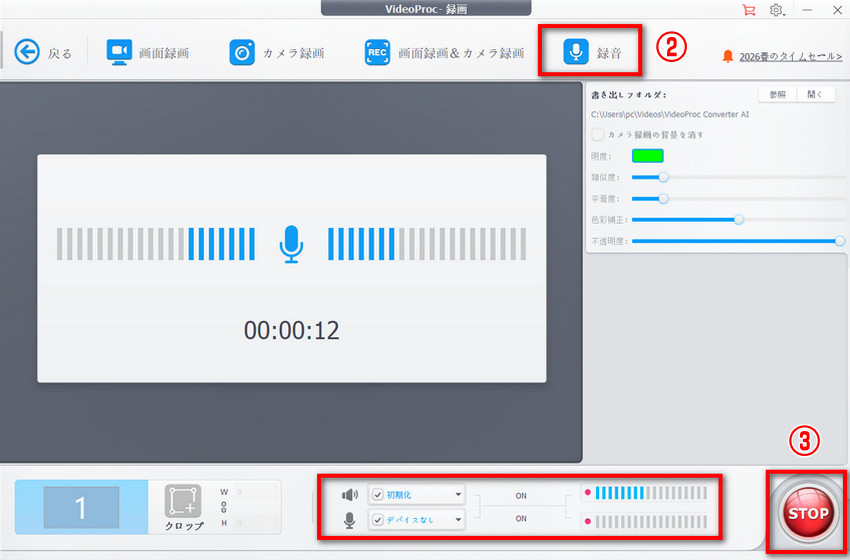Click the speaker volume level meter
The image size is (850, 560).
pyautogui.click(x=651, y=493)
